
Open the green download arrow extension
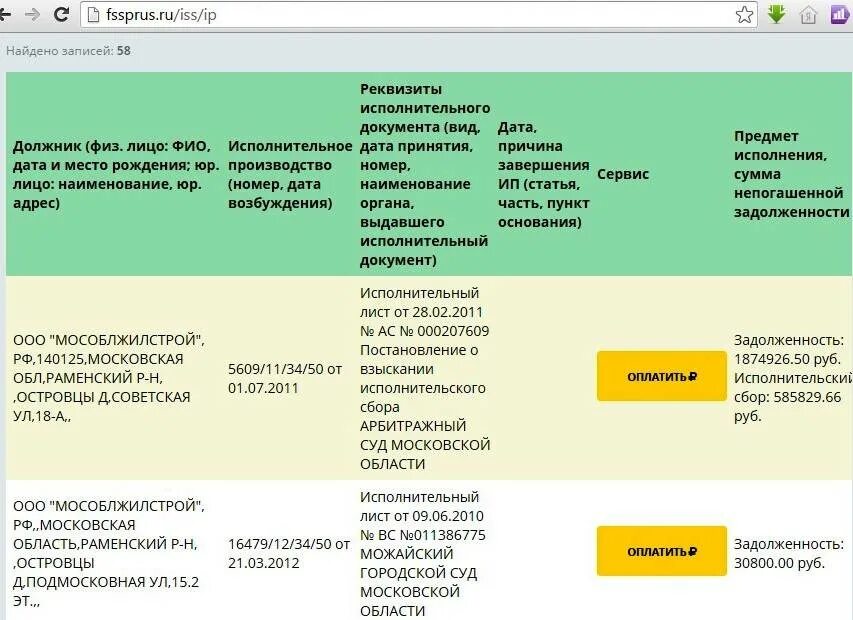click(x=776, y=14)
